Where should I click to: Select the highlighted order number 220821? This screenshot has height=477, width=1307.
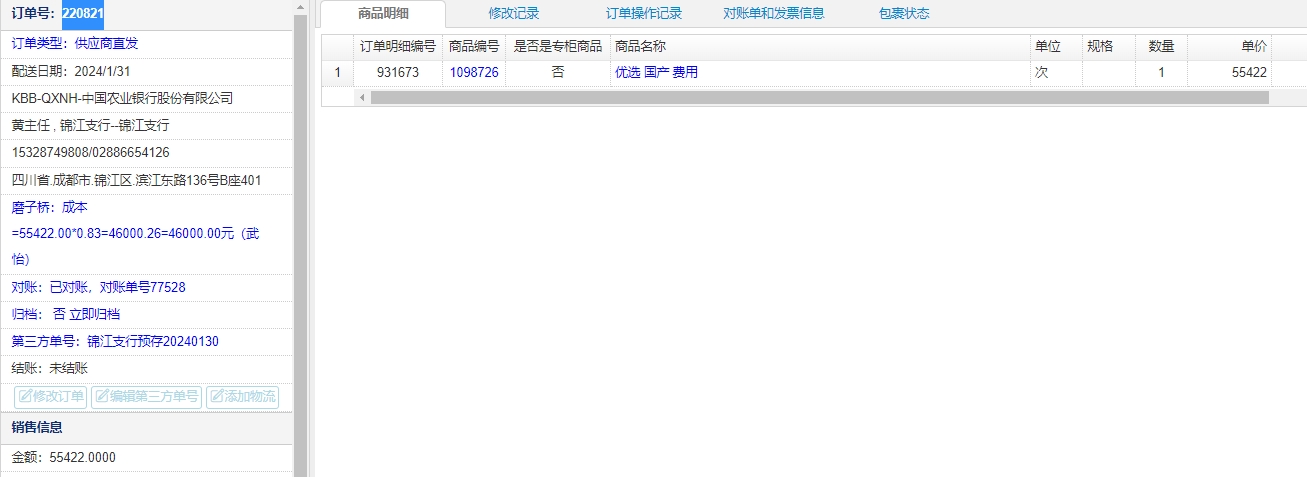click(x=83, y=14)
